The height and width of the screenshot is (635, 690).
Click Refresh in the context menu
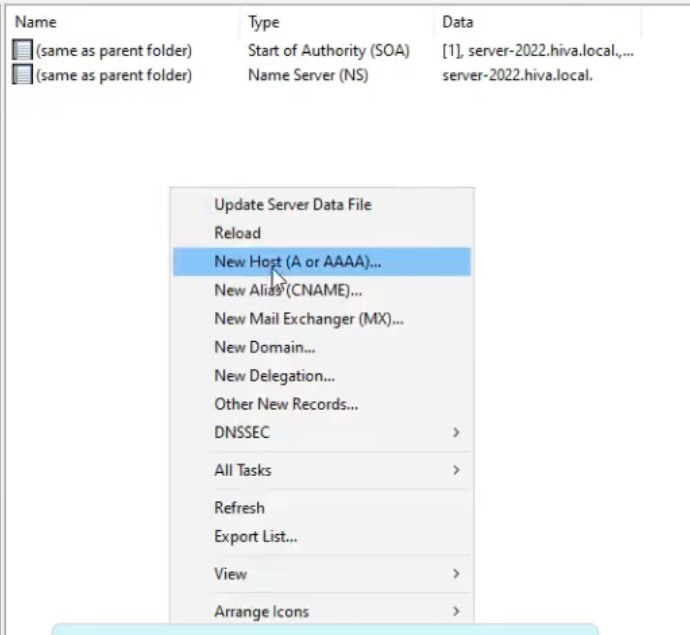[322, 508]
